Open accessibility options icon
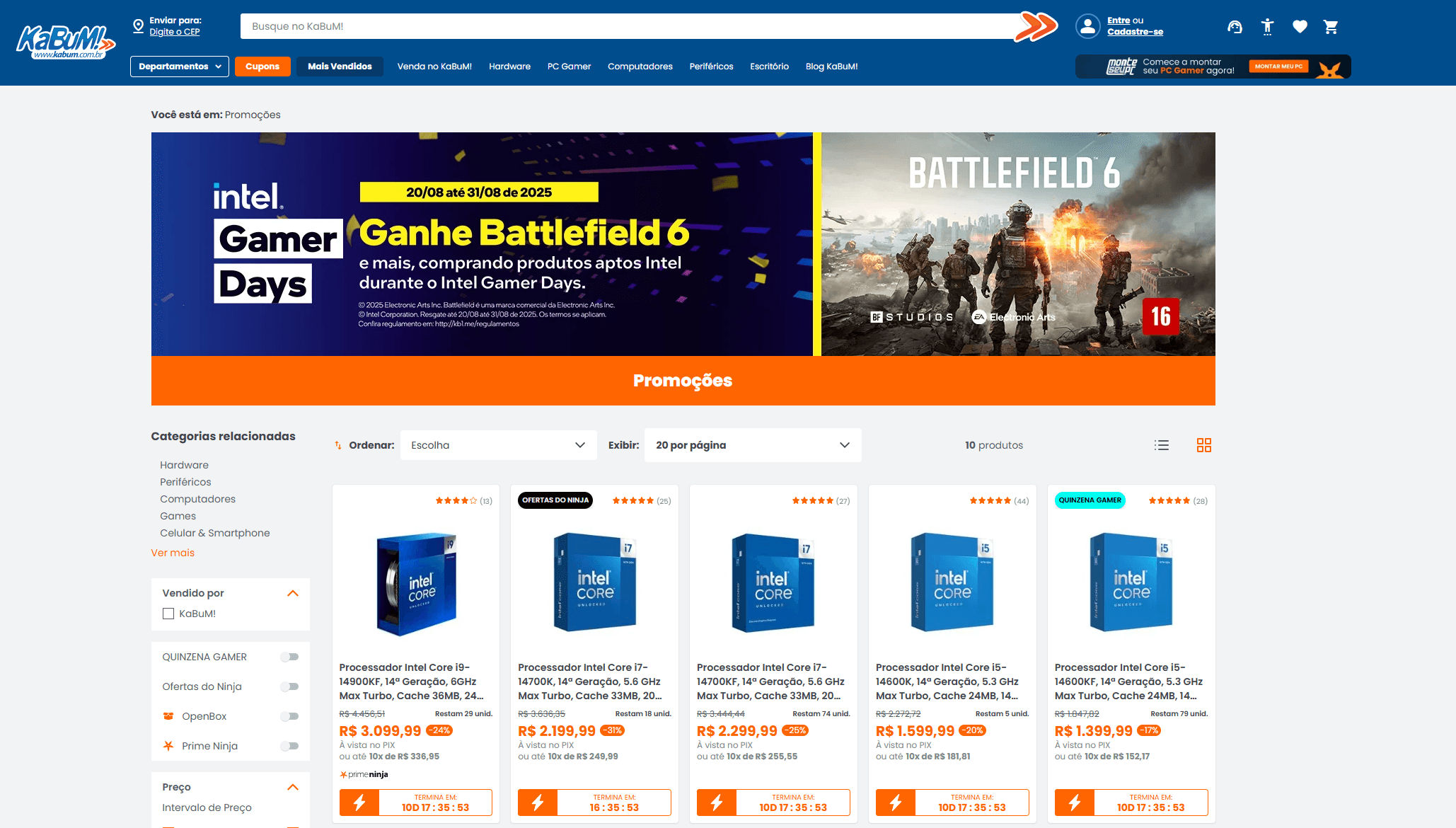The width and height of the screenshot is (1456, 828). [1267, 27]
